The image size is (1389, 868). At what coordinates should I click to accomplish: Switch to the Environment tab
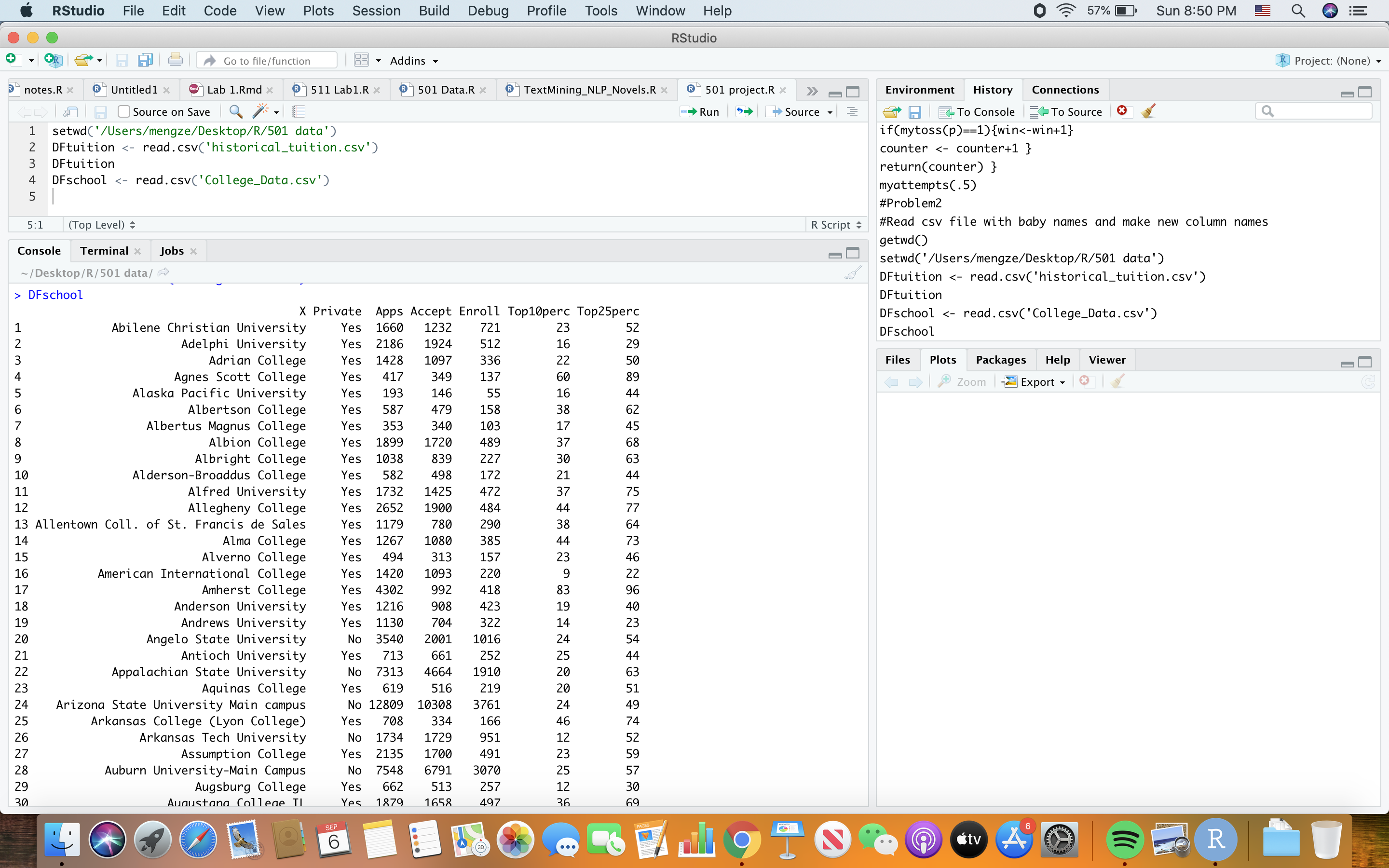point(920,90)
